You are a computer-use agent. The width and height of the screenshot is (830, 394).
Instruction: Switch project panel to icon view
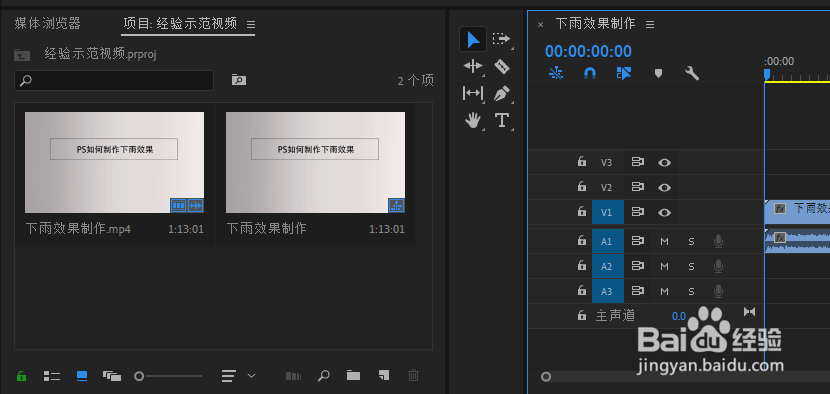(x=82, y=376)
